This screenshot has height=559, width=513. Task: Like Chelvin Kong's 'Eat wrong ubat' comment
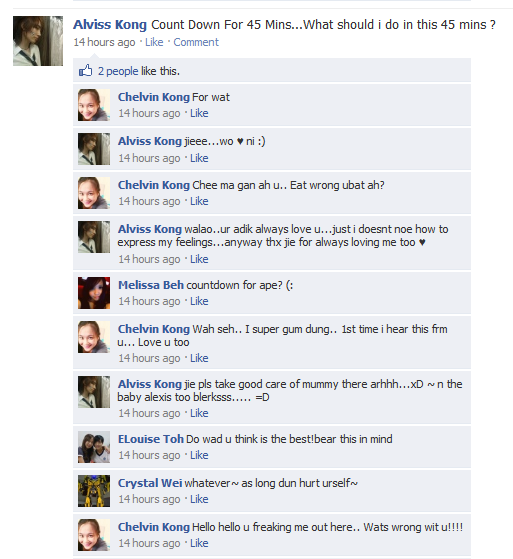(x=199, y=201)
